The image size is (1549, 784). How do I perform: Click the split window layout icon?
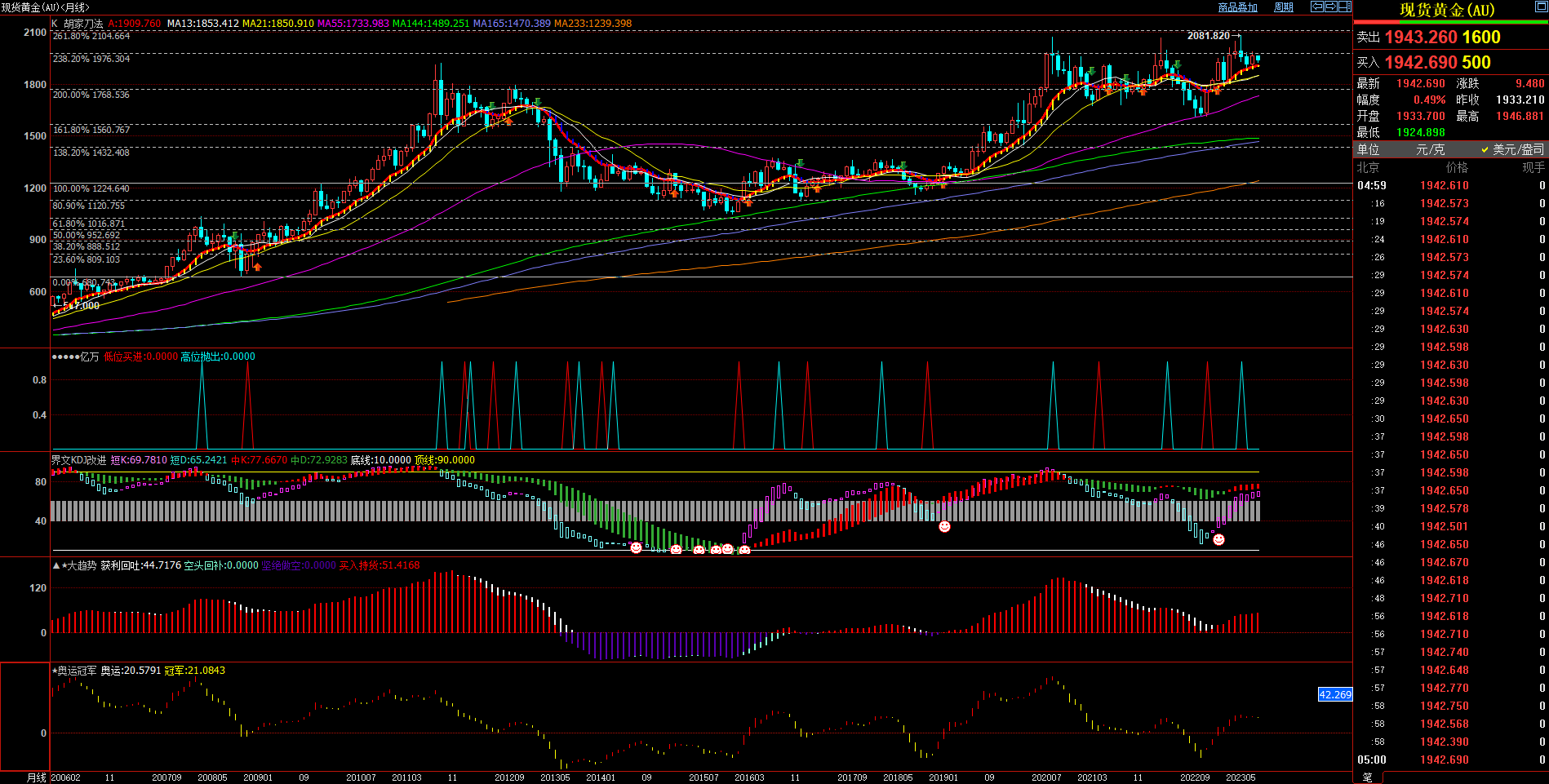1344,7
